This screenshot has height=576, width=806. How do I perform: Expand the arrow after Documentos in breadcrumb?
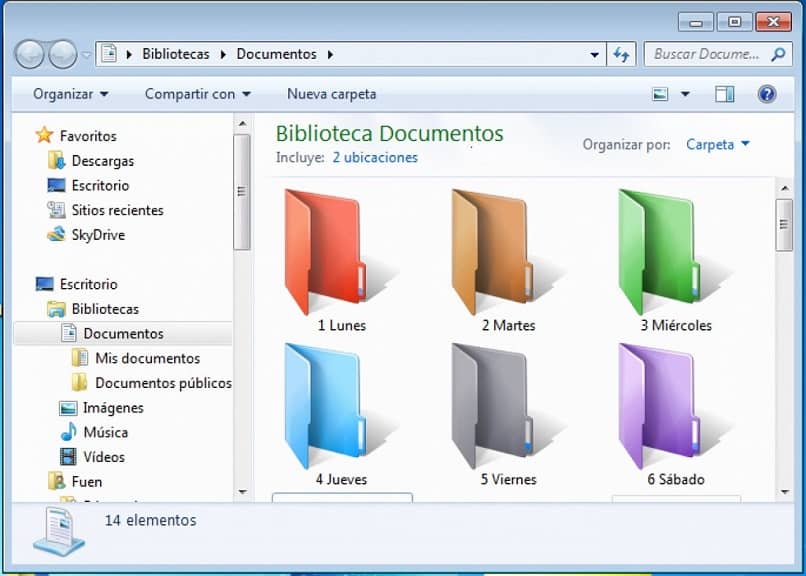[x=330, y=54]
